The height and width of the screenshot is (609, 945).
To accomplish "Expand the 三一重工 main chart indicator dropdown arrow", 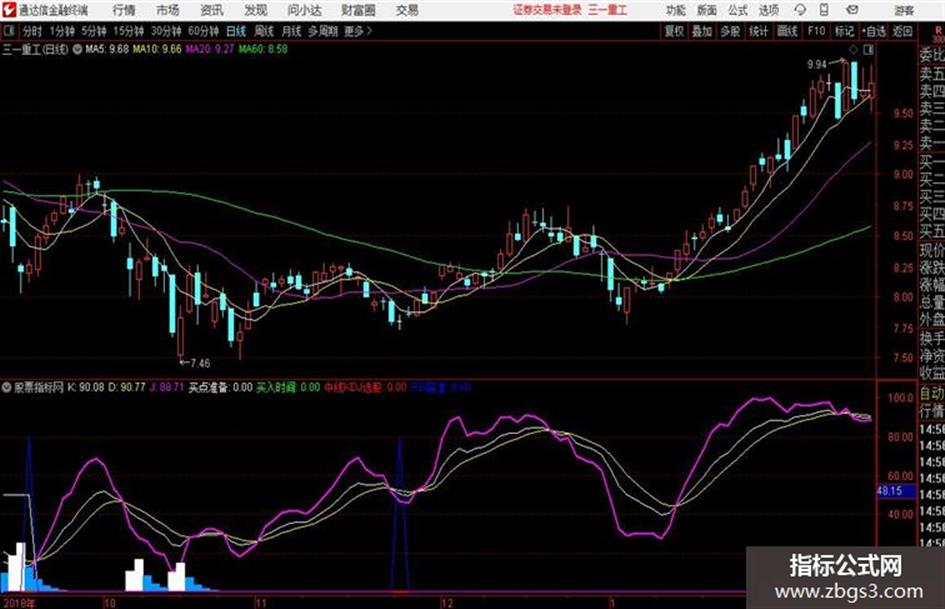I will pyautogui.click(x=77, y=49).
